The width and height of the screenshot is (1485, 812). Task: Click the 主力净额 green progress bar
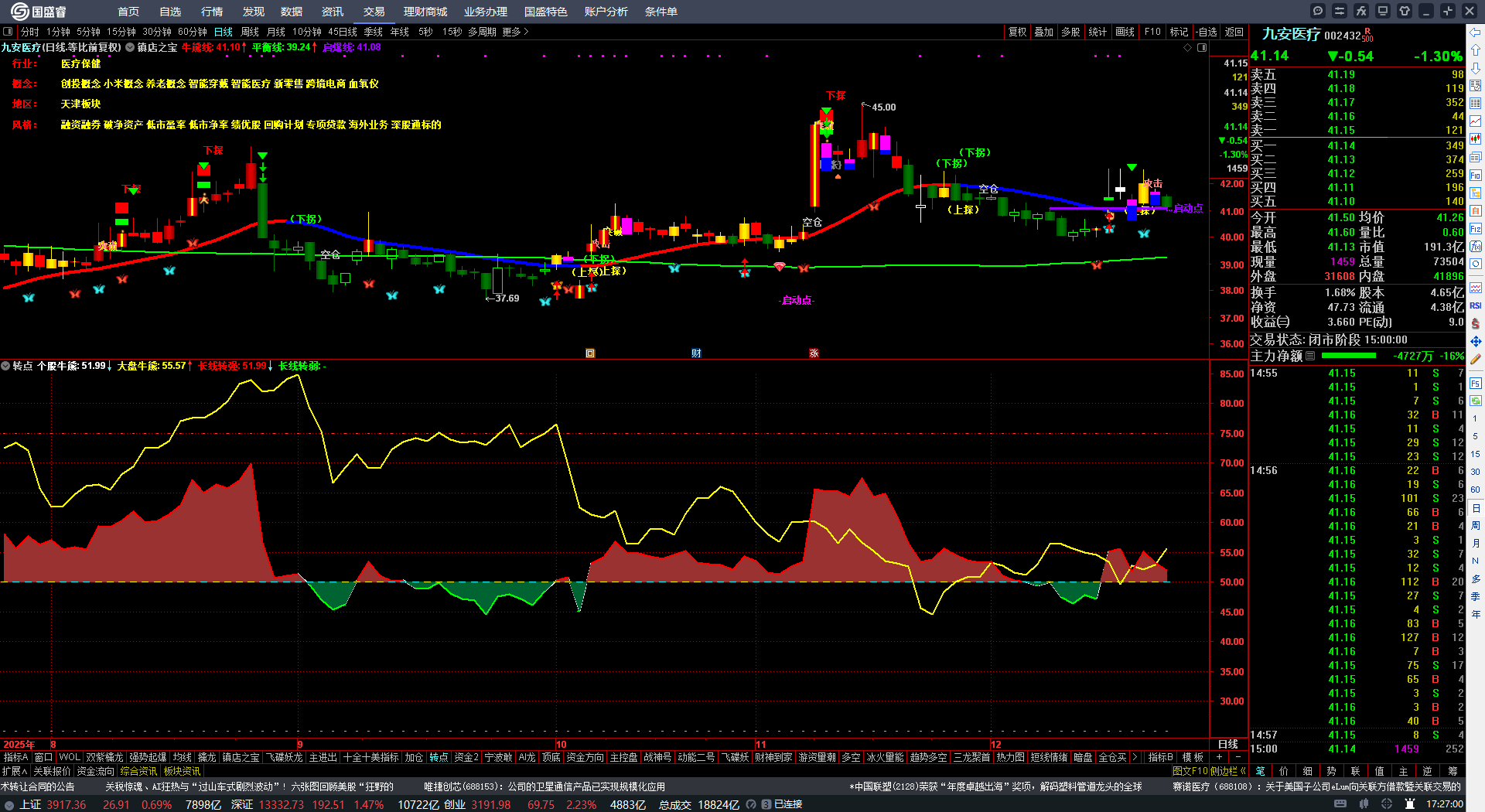(1349, 356)
